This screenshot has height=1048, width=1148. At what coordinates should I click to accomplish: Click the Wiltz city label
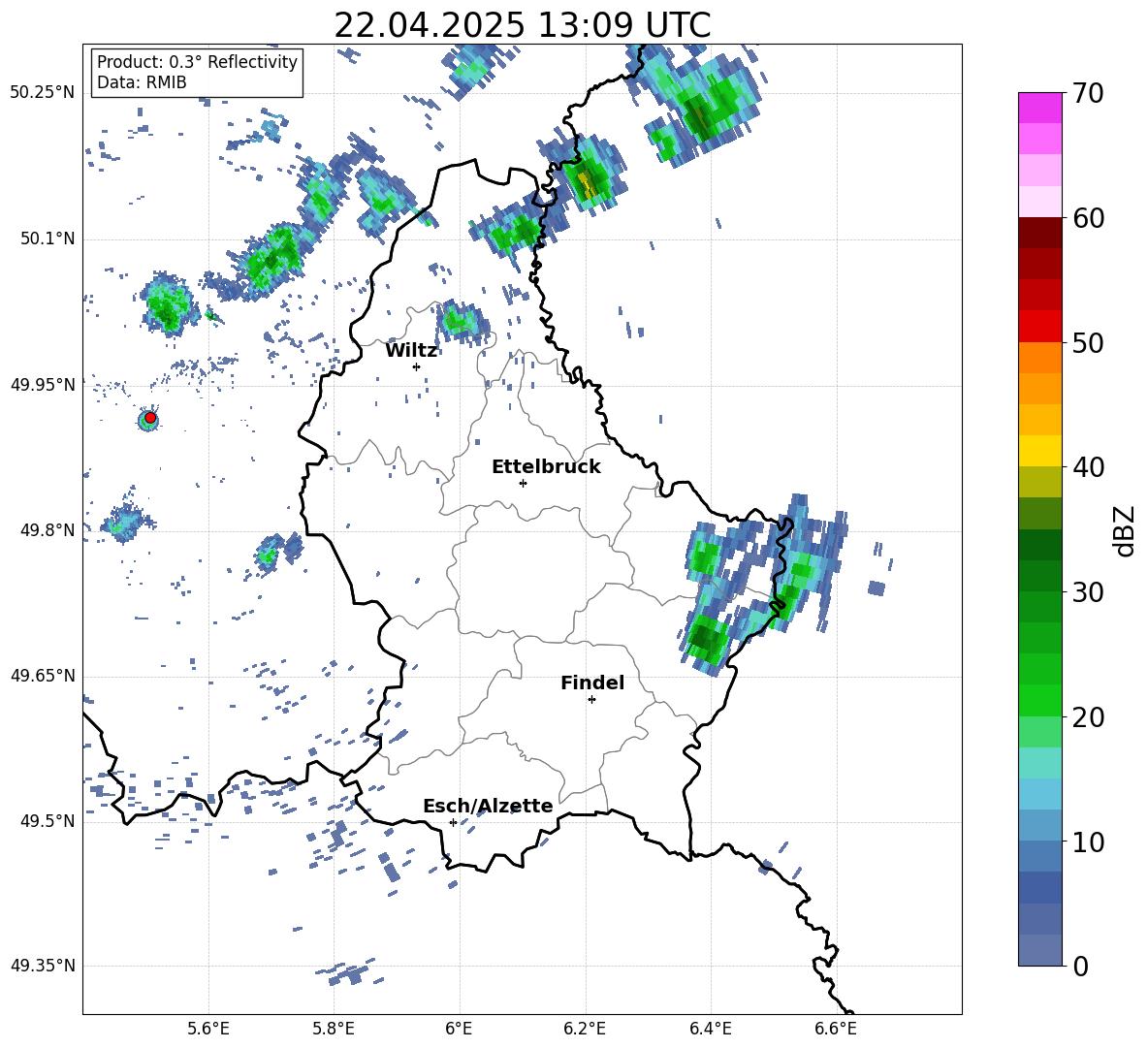point(411,351)
